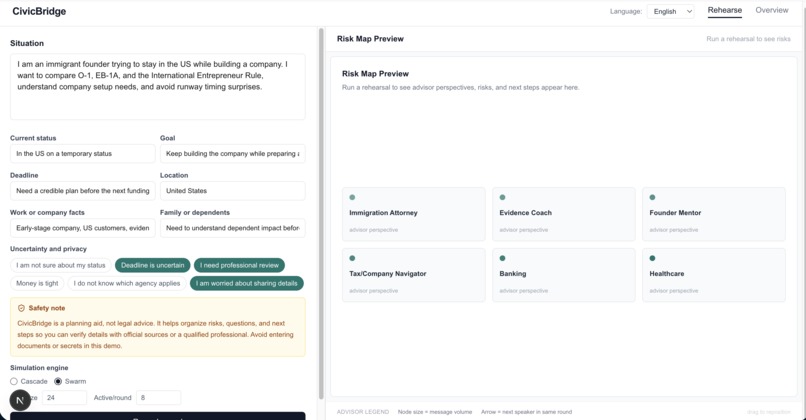Click the Work or company facts field
The height and width of the screenshot is (420, 806).
pyautogui.click(x=82, y=228)
